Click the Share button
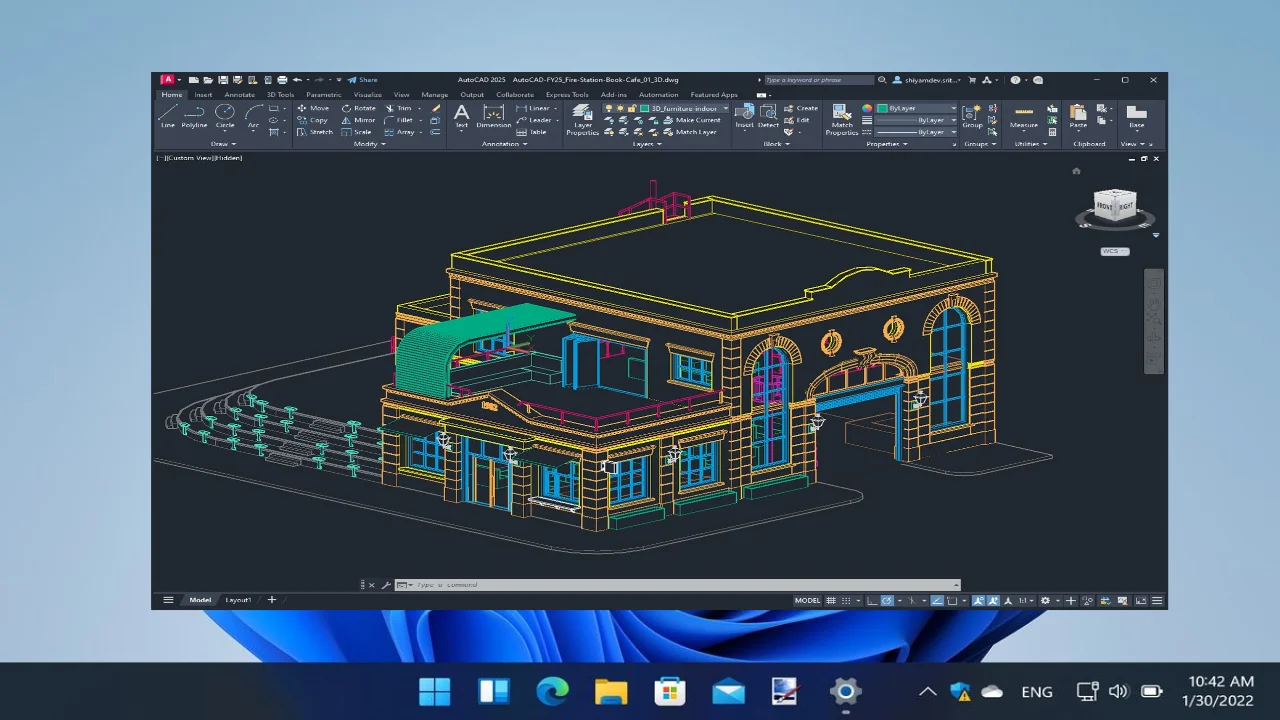 coord(363,80)
